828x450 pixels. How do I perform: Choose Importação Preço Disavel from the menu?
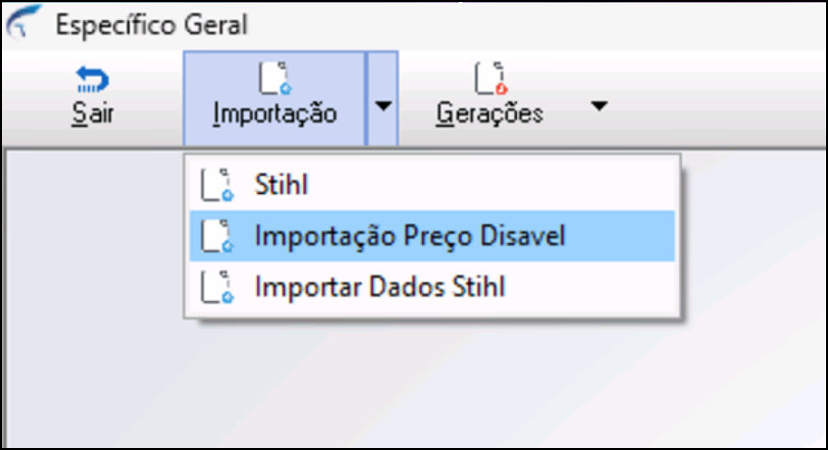432,236
